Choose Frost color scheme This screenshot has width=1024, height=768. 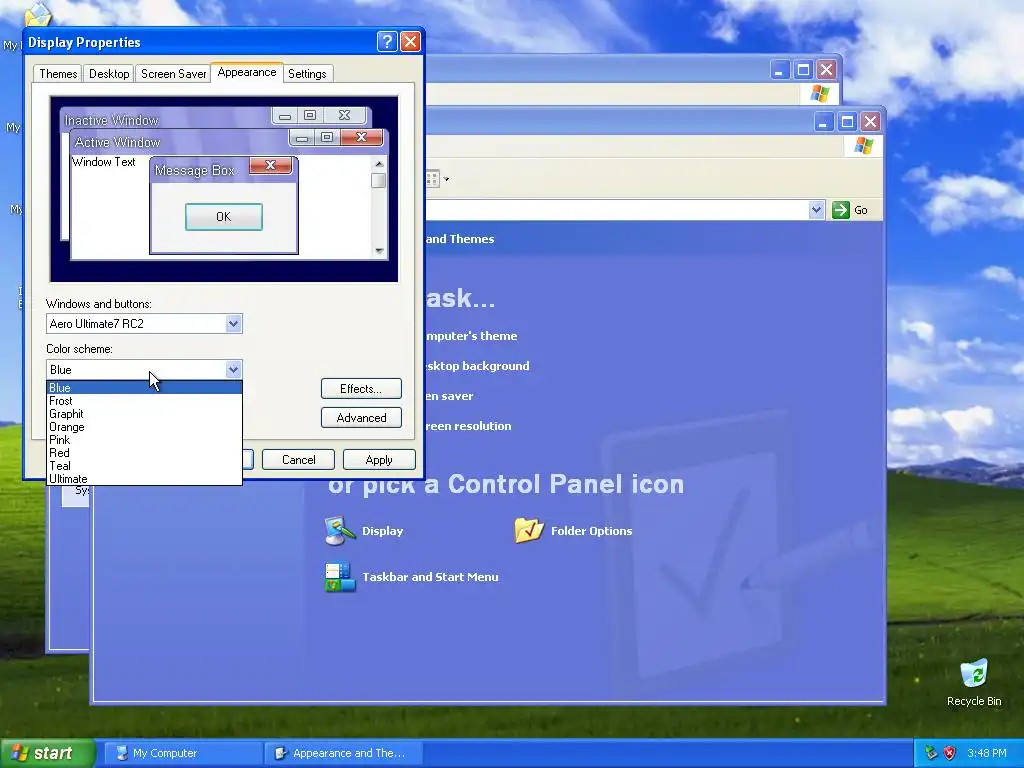pyautogui.click(x=144, y=401)
